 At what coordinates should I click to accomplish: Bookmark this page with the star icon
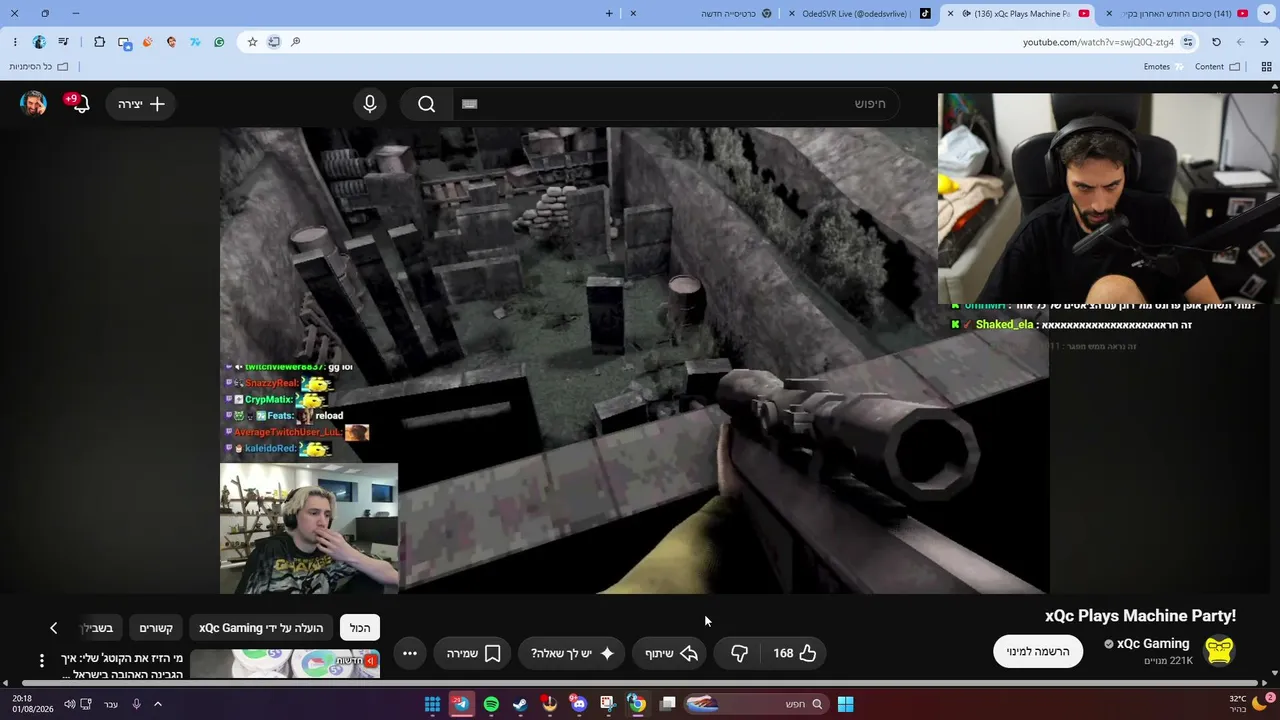tap(252, 42)
